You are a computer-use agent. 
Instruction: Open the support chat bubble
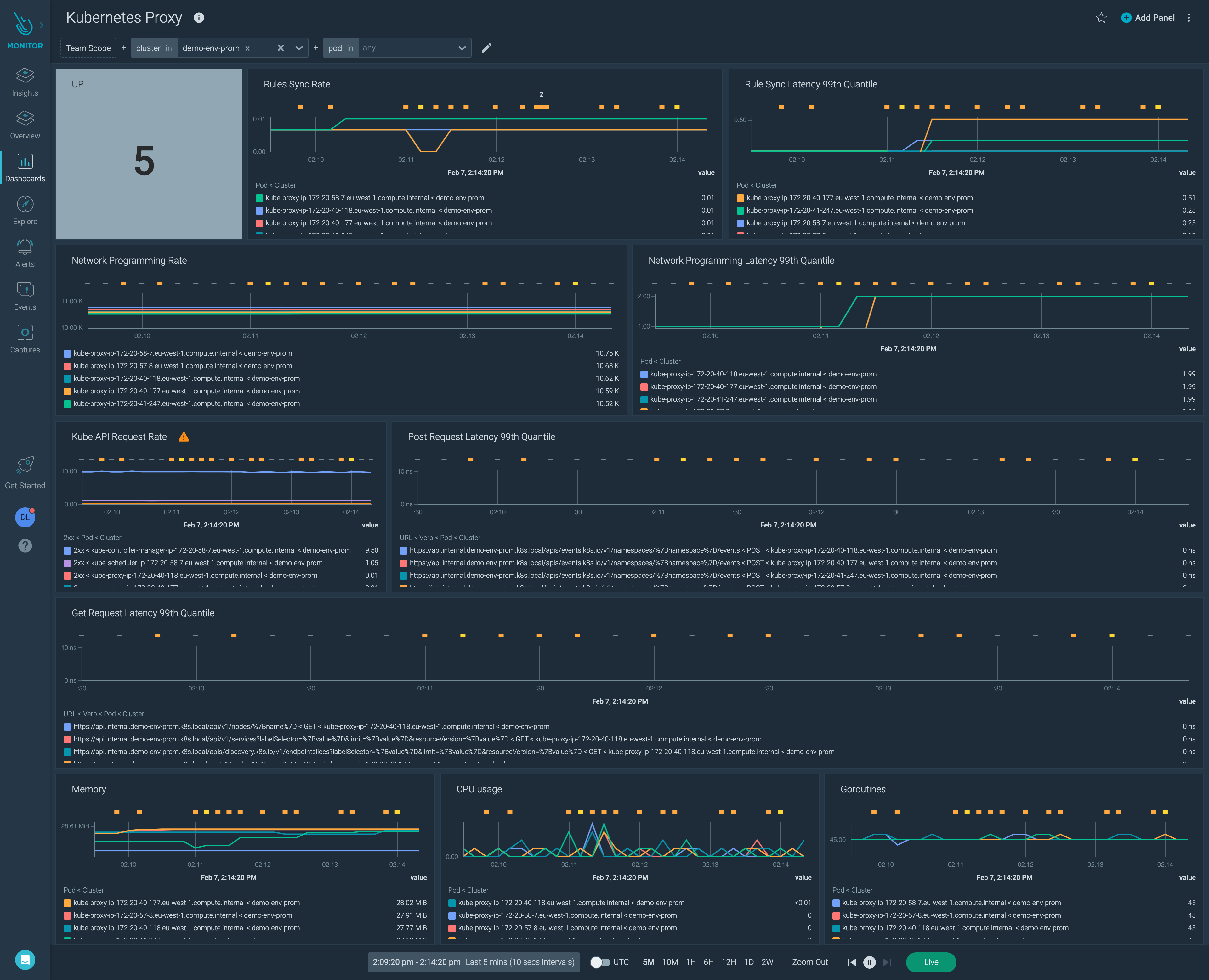point(25,960)
